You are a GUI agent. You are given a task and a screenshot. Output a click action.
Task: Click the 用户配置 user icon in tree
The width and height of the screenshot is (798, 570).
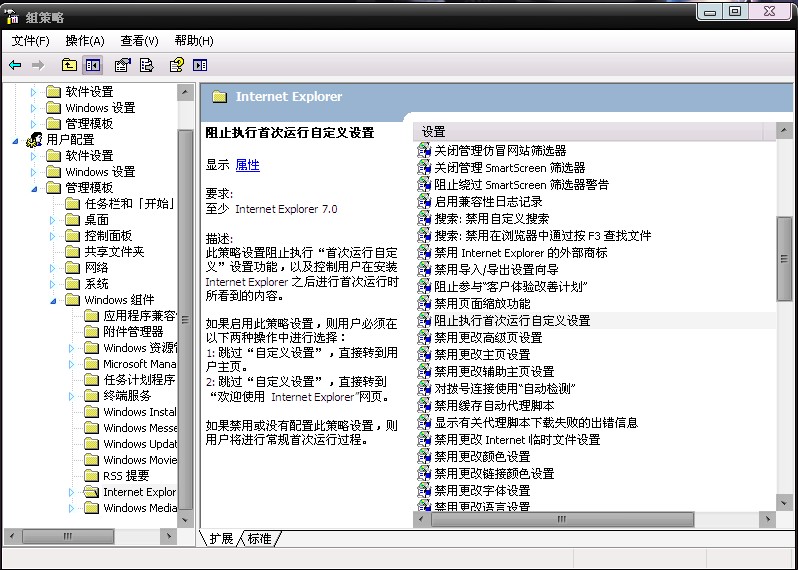(x=34, y=139)
